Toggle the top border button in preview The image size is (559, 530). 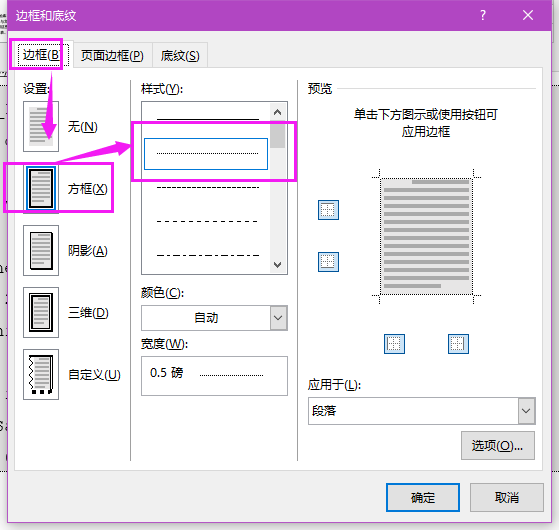tap(328, 210)
